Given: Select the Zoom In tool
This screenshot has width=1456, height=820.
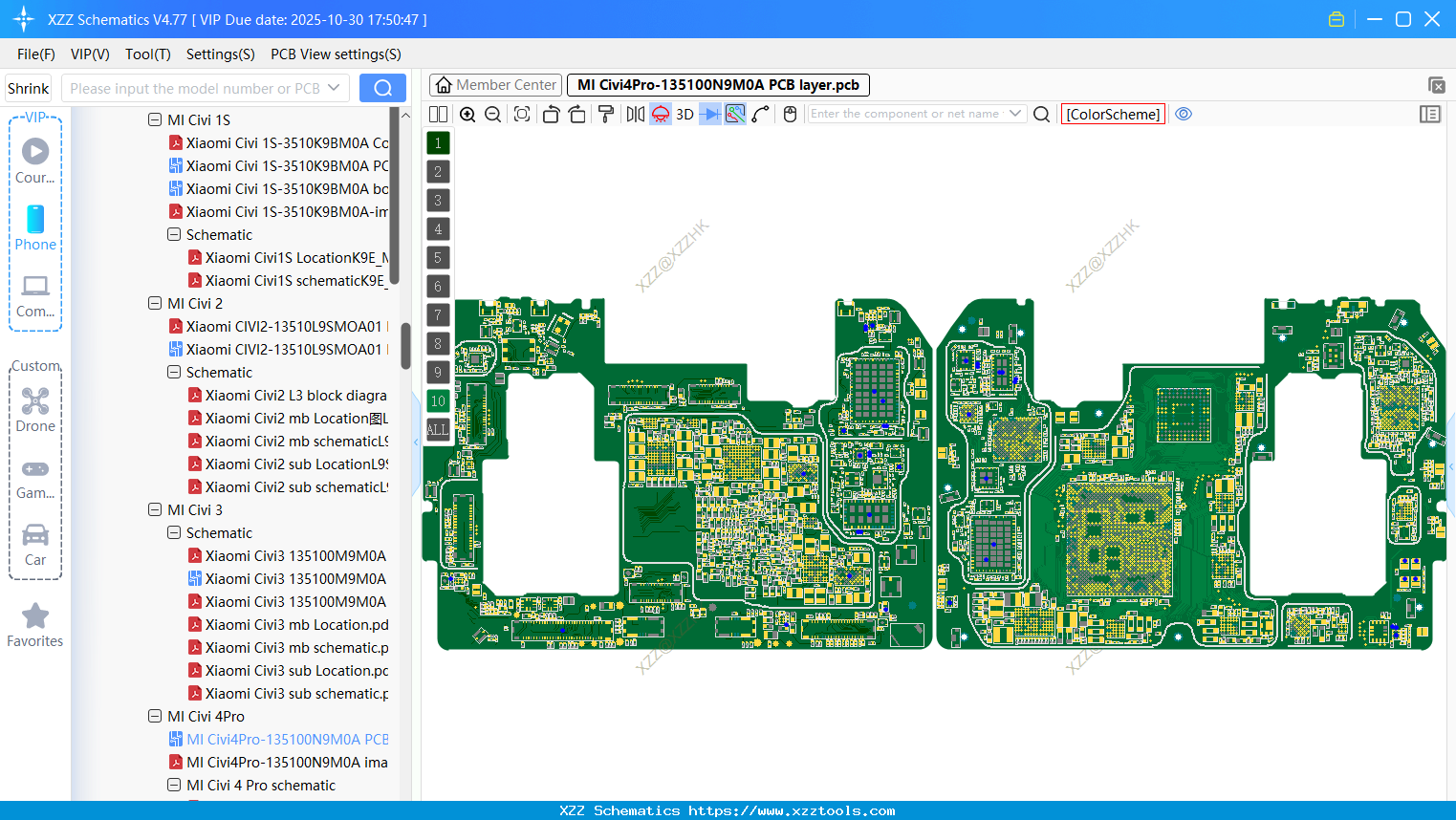Looking at the screenshot, I should click(x=467, y=113).
